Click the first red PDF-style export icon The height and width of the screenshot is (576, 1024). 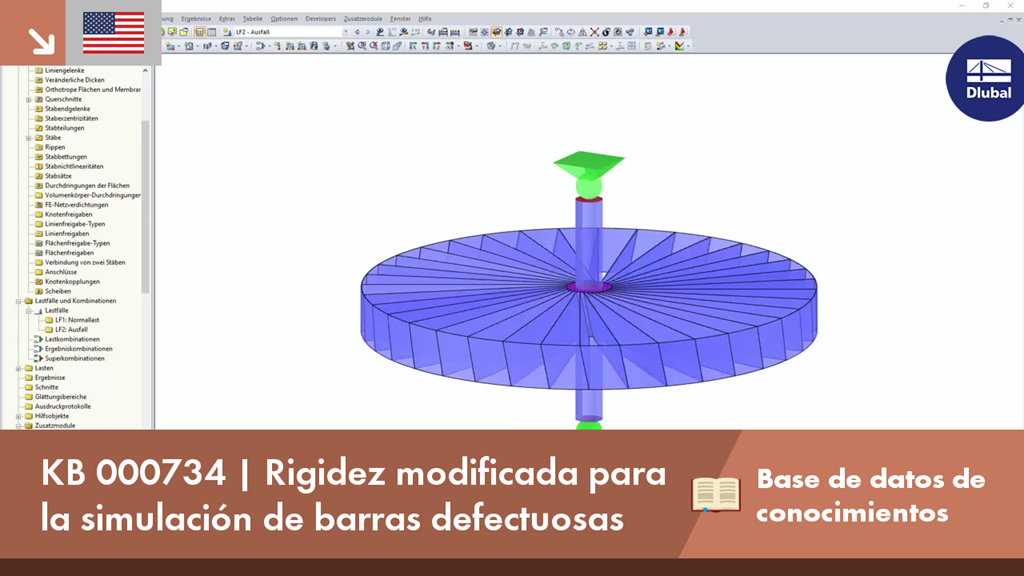[671, 32]
